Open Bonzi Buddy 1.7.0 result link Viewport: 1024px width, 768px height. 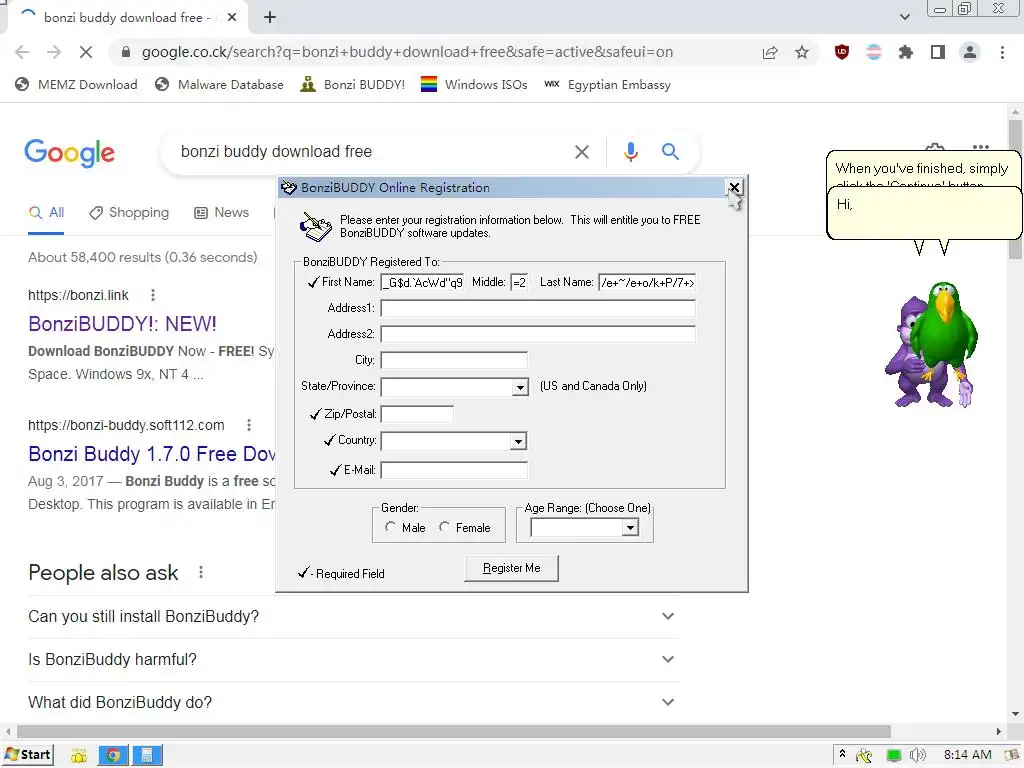pyautogui.click(x=152, y=454)
